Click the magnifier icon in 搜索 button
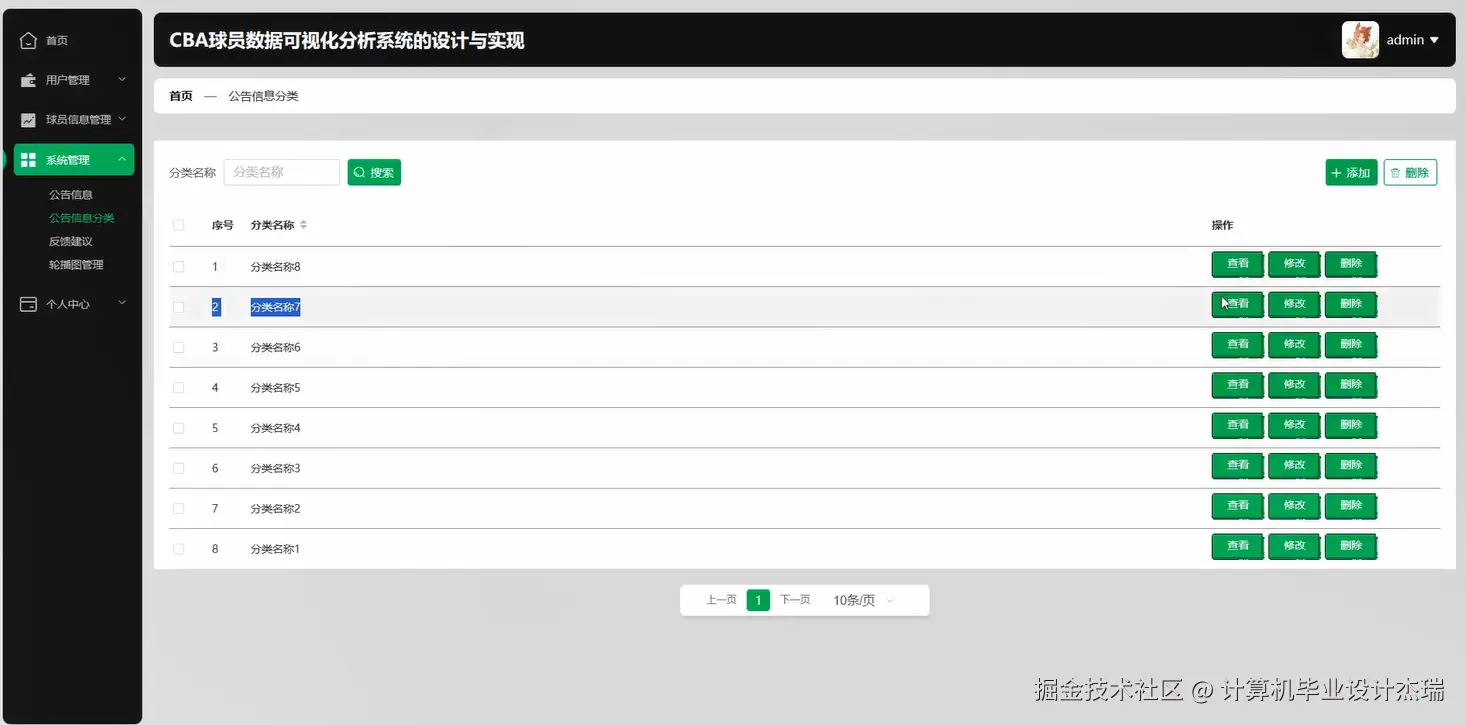The height and width of the screenshot is (725, 1466). 360,173
